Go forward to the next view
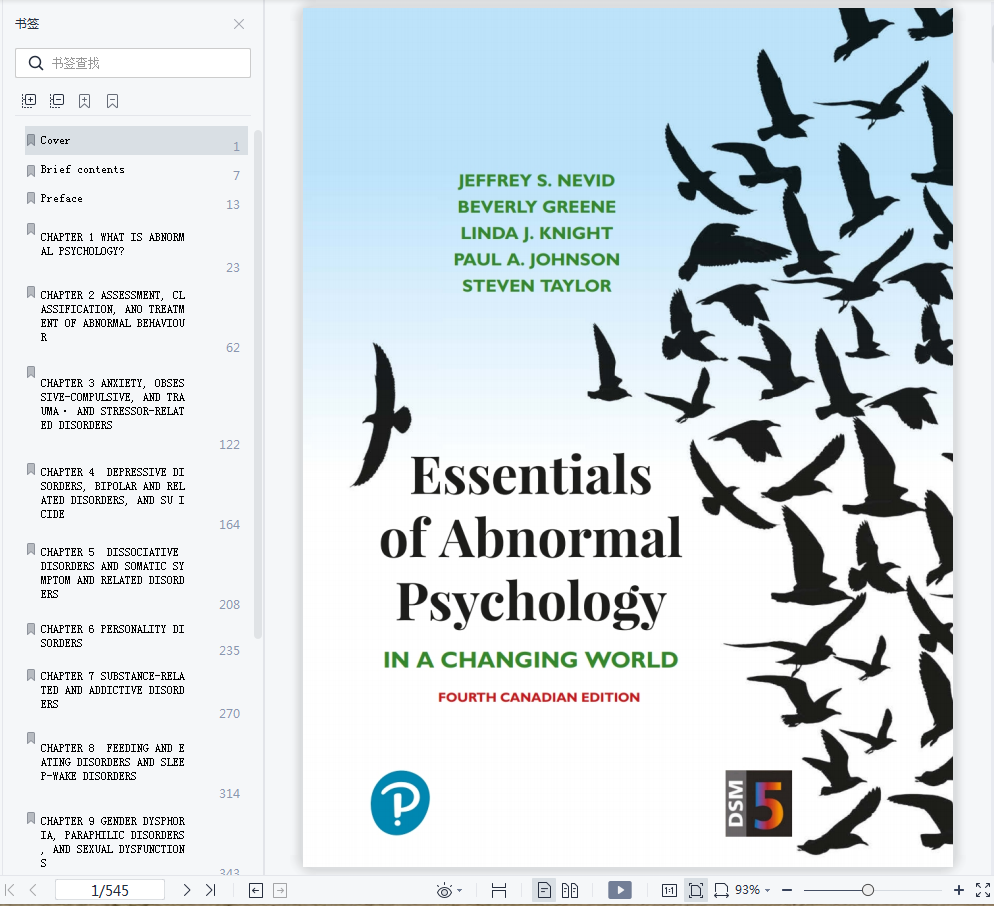The width and height of the screenshot is (994, 906). [x=280, y=891]
